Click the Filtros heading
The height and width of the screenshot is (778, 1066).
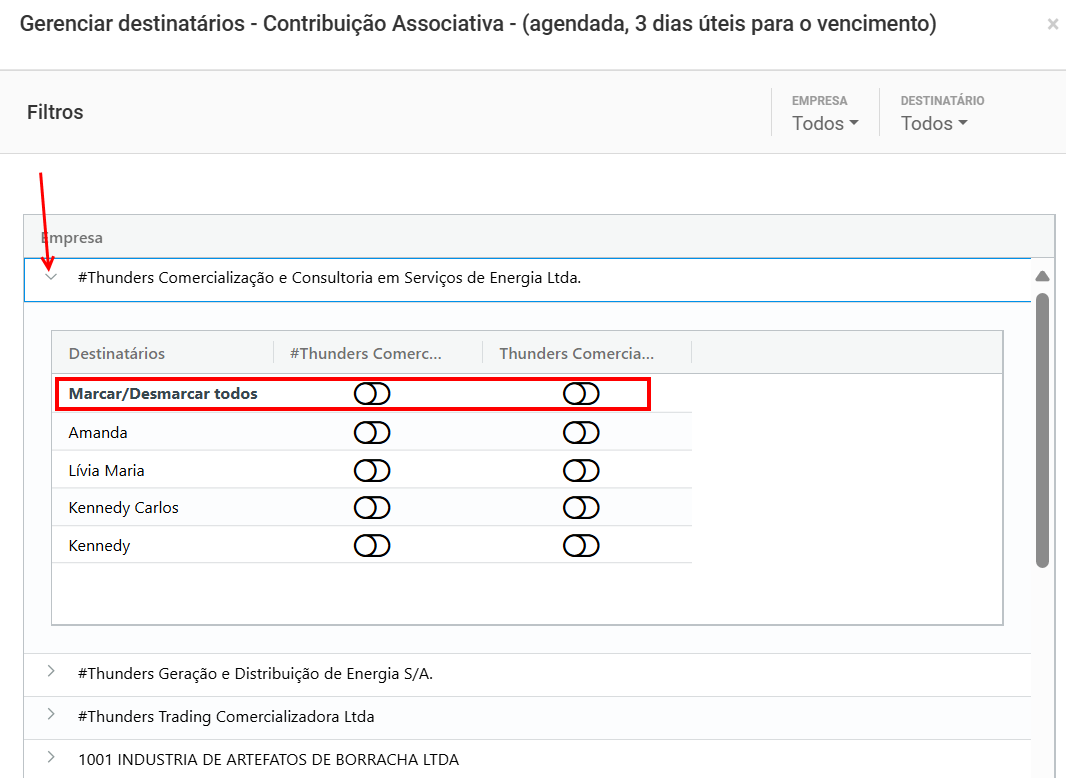point(54,112)
